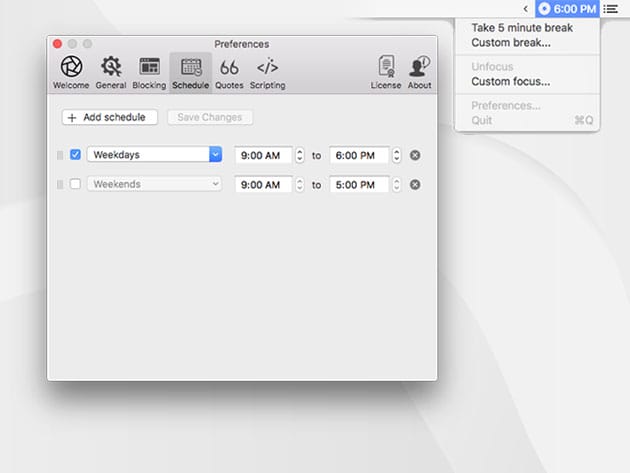
Task: Click the Focus menu bar icon showing 6:00 PM
Action: tap(567, 8)
